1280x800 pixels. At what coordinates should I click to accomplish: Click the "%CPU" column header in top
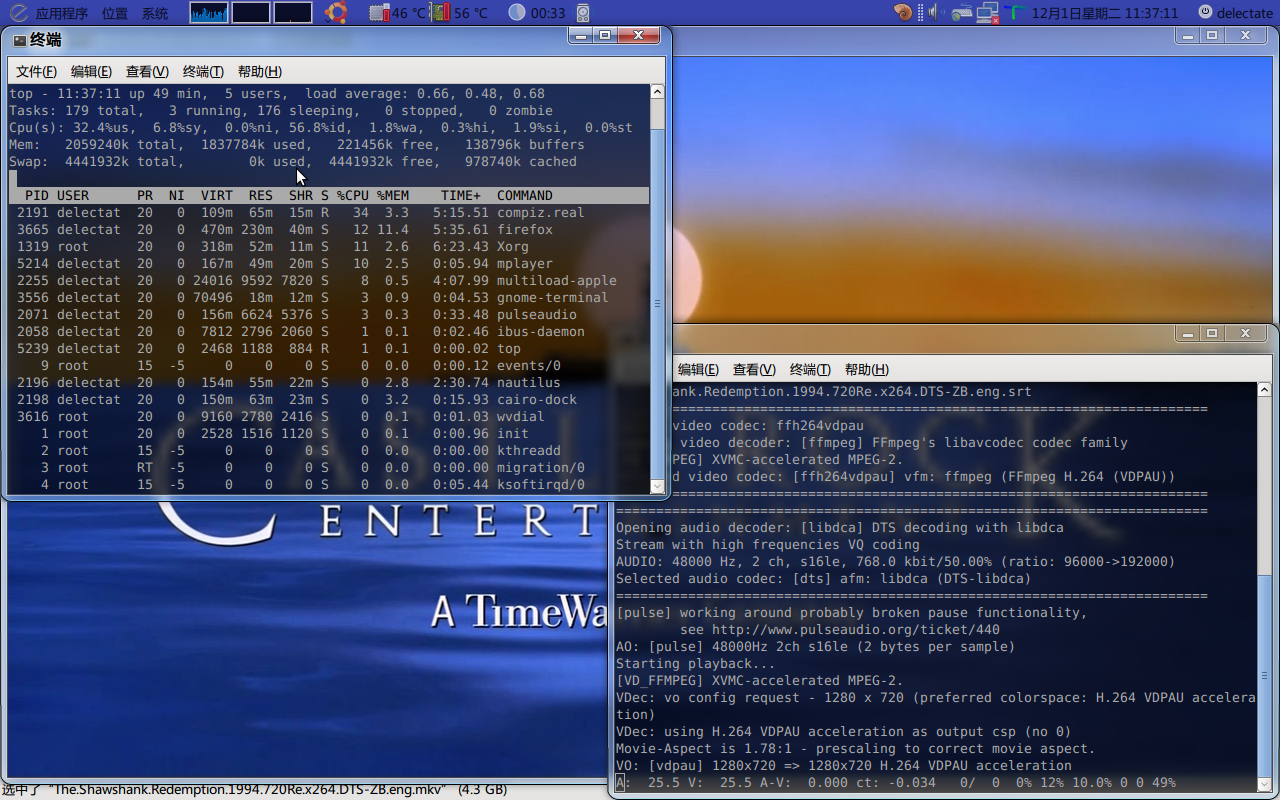pos(352,196)
